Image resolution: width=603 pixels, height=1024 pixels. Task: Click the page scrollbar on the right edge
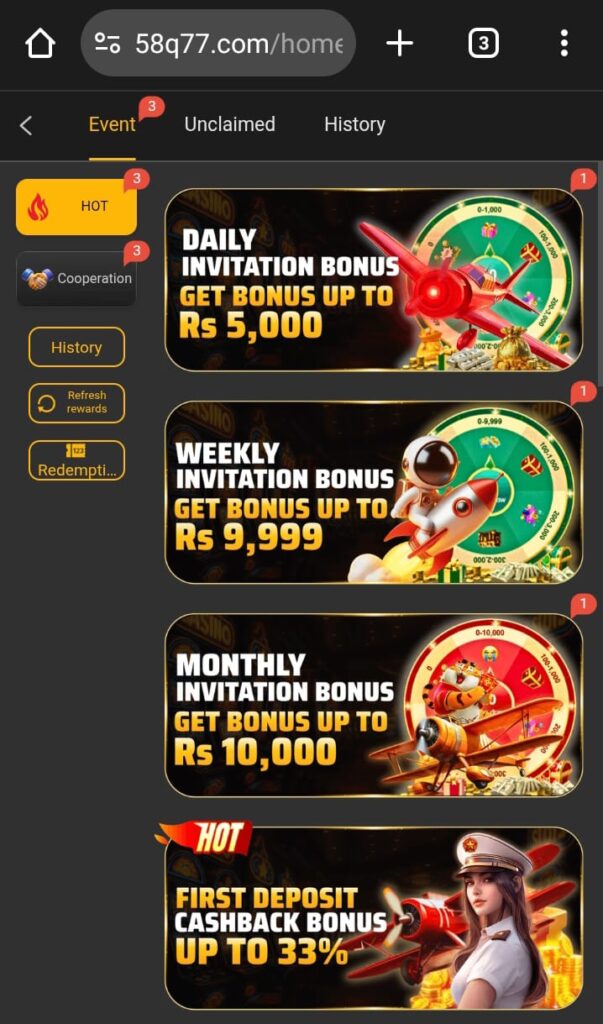(600, 274)
